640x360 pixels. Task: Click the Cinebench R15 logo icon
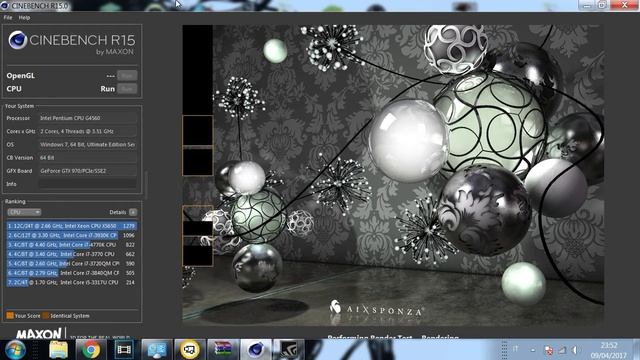click(x=18, y=40)
